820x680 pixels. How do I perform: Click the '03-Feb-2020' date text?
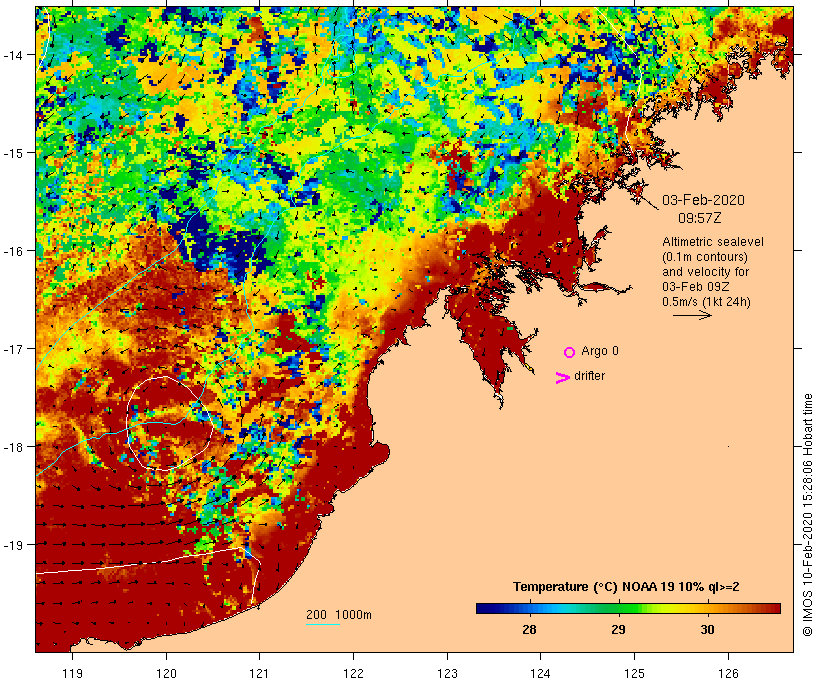[x=703, y=200]
